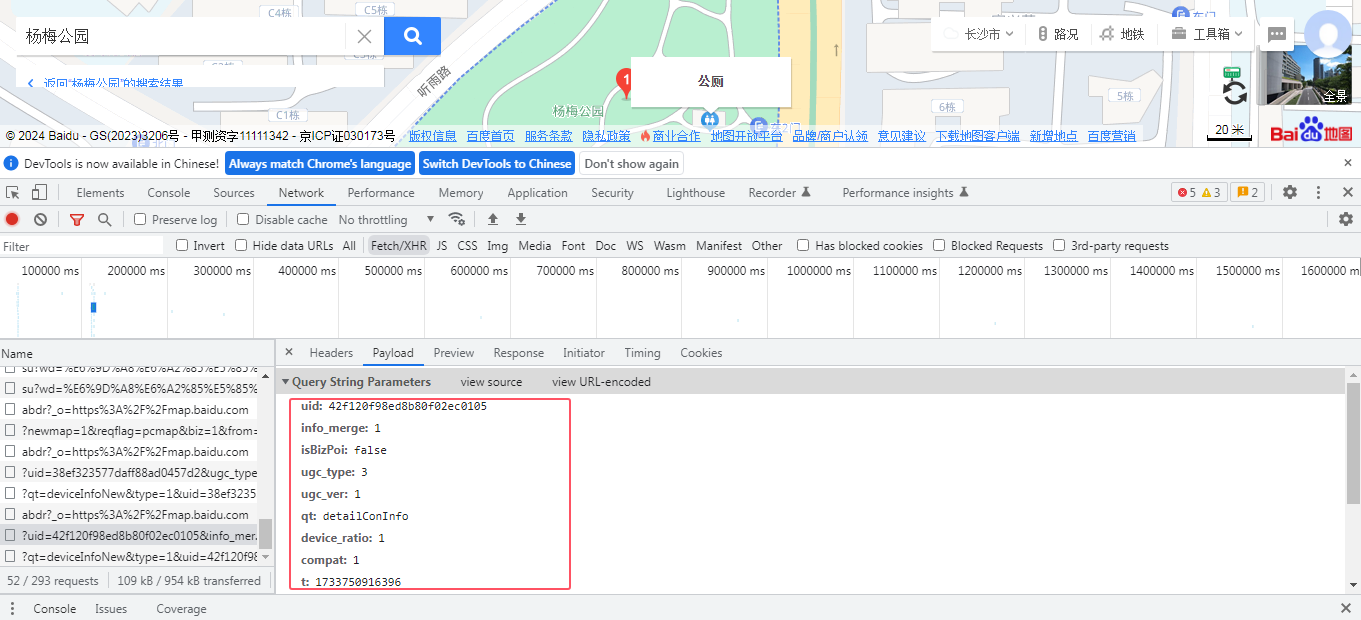Open the Coverage drawer tab
Image resolution: width=1361 pixels, height=620 pixels.
tap(181, 609)
